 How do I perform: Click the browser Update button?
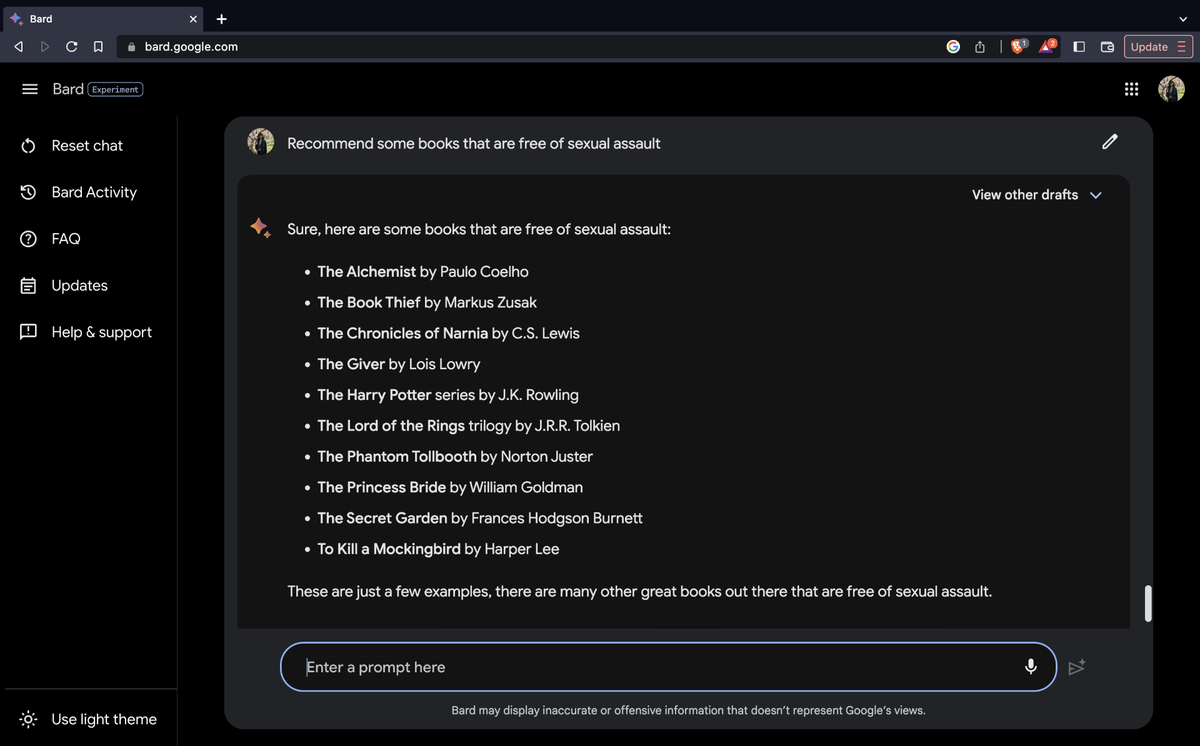tap(1158, 46)
